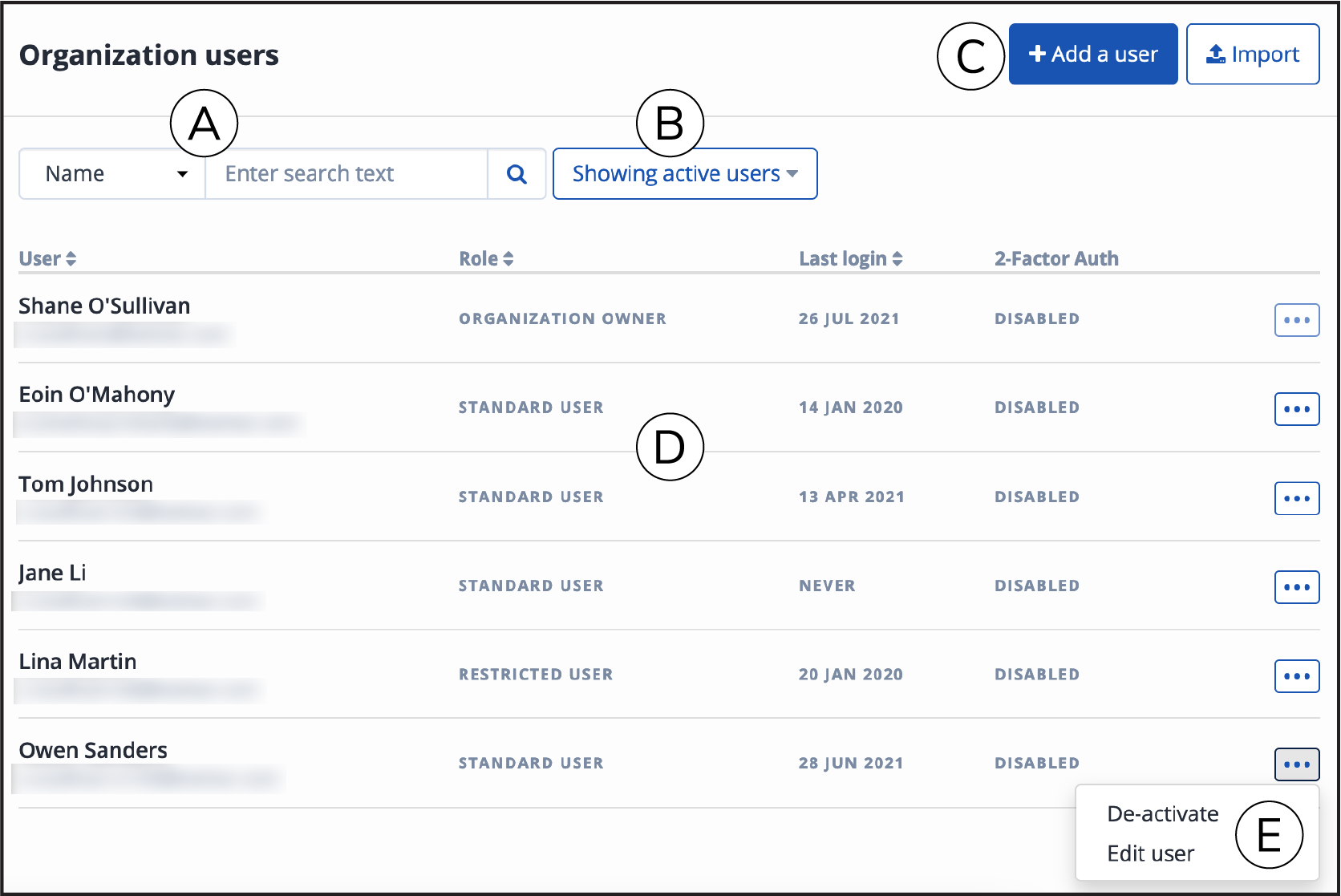This screenshot has width=1341, height=896.
Task: Click the magnifying glass search icon
Action: click(x=517, y=174)
